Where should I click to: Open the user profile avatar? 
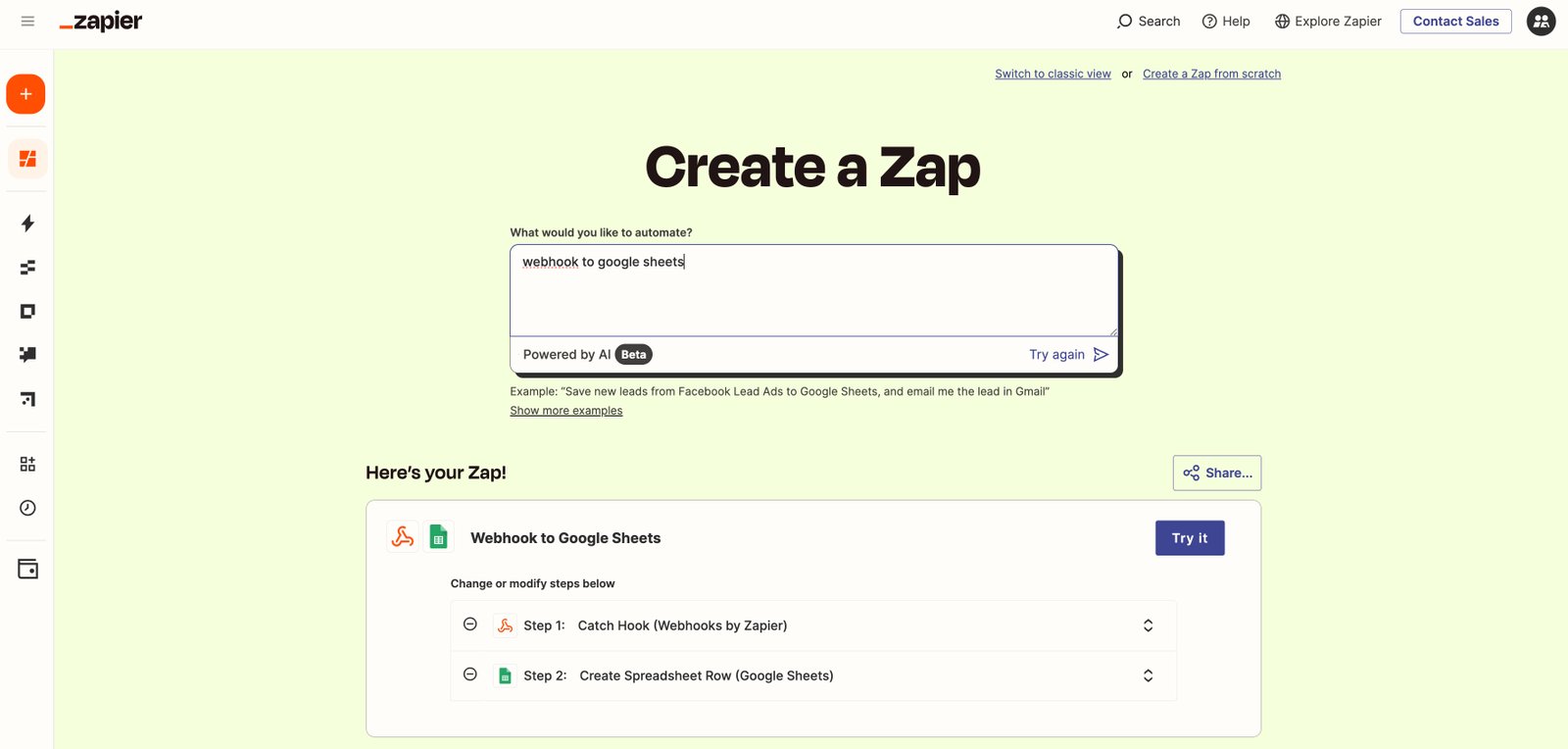(x=1542, y=21)
